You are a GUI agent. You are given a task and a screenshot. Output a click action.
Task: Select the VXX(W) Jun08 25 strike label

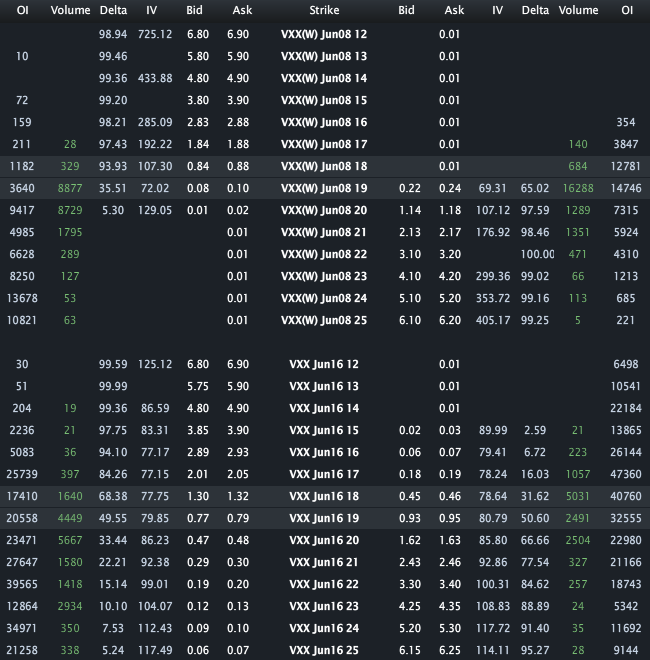[324, 320]
